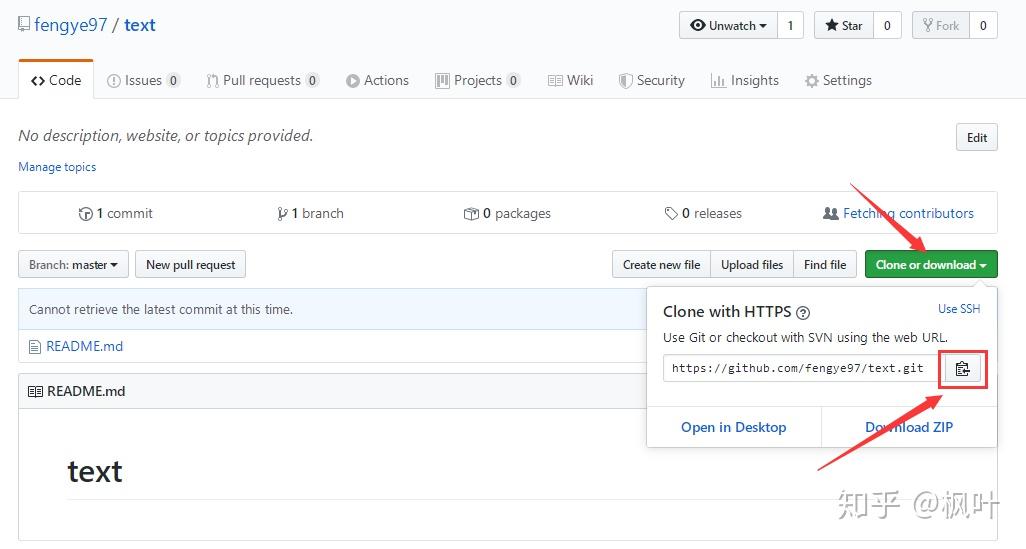Screen dimensions: 1026x549
Task: View the 1 commit history link
Action: [116, 213]
